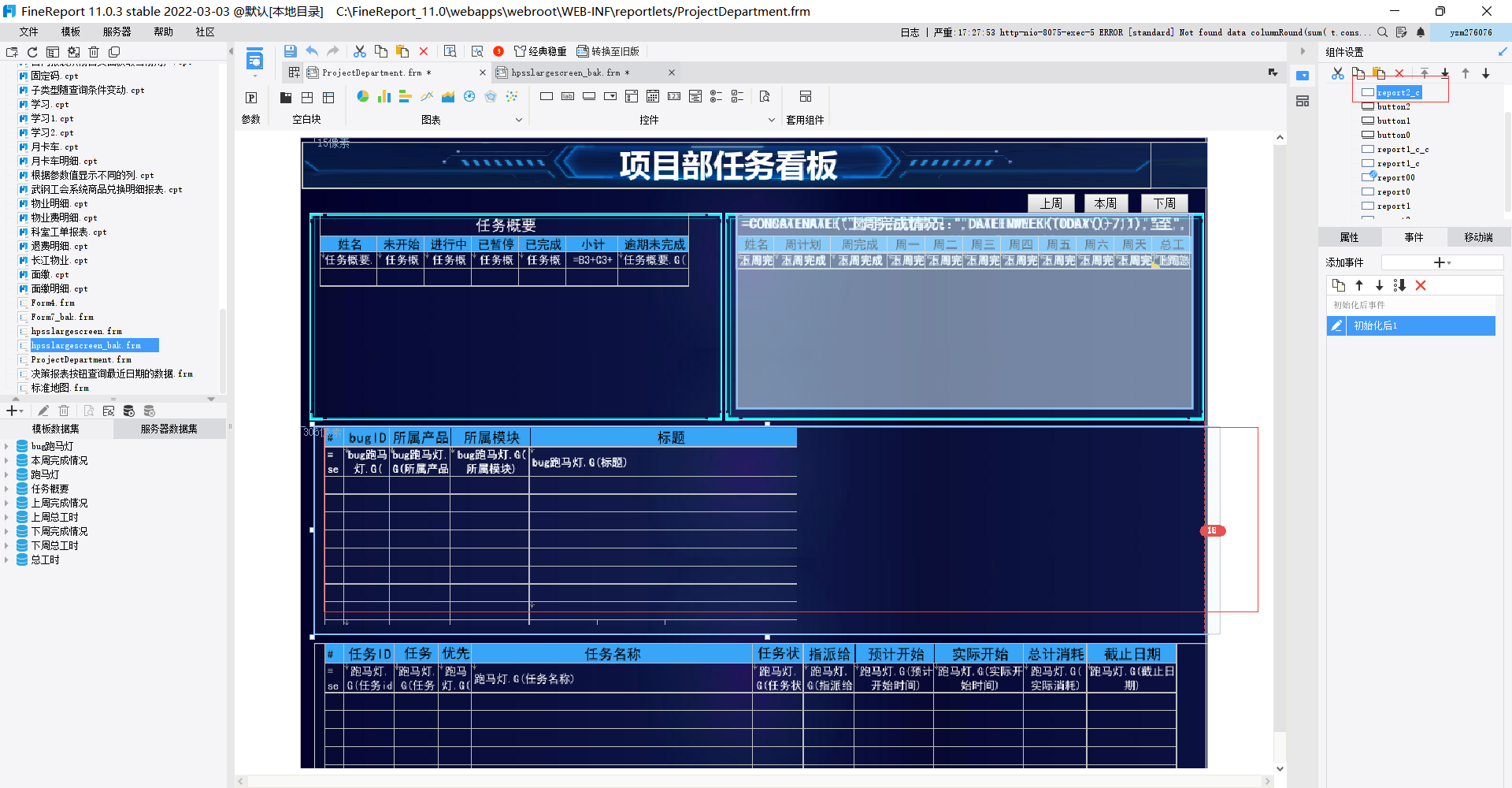Add a parameter panel with P icon

pyautogui.click(x=251, y=98)
